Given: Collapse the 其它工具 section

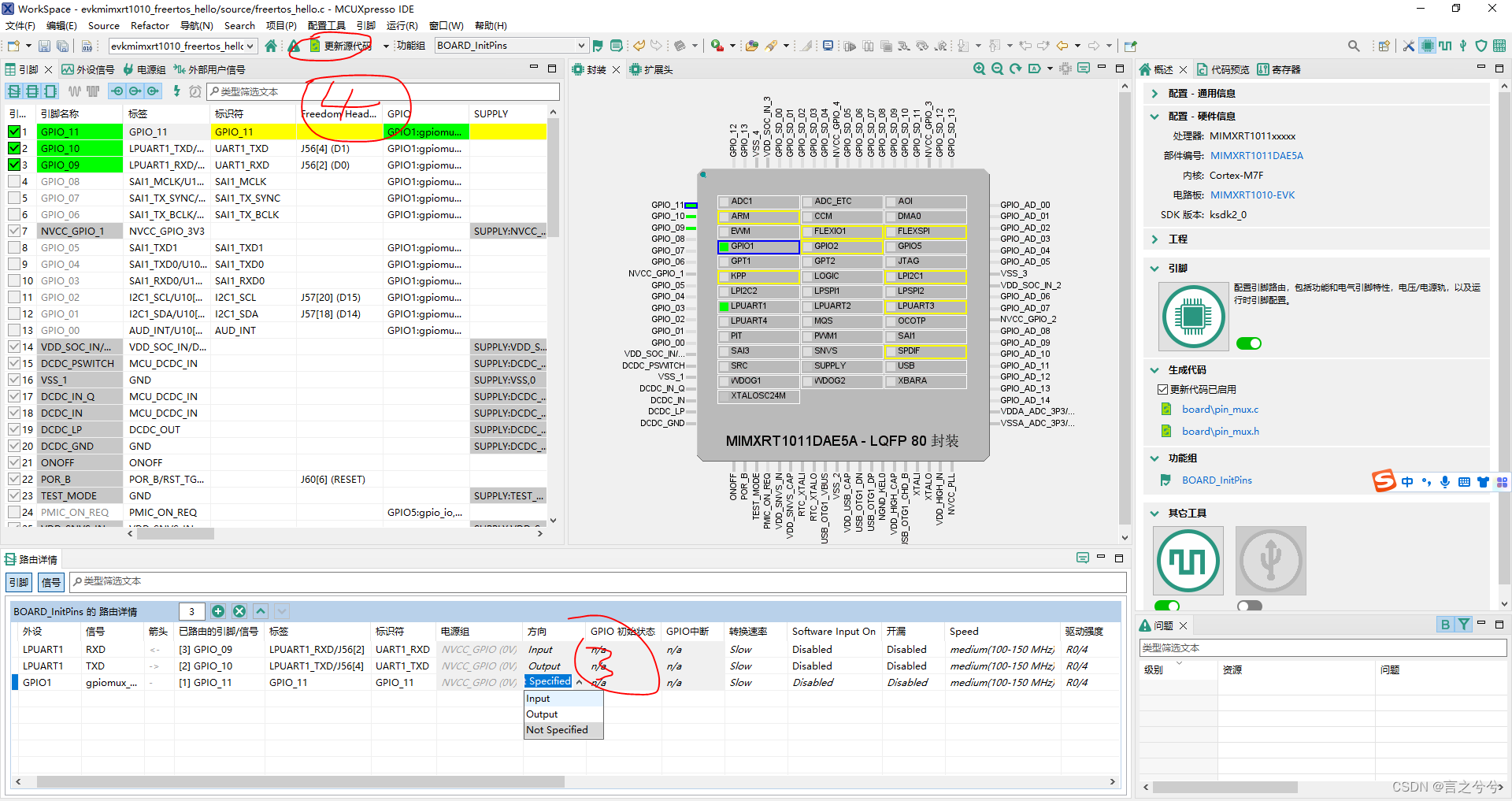Looking at the screenshot, I should click(1154, 513).
